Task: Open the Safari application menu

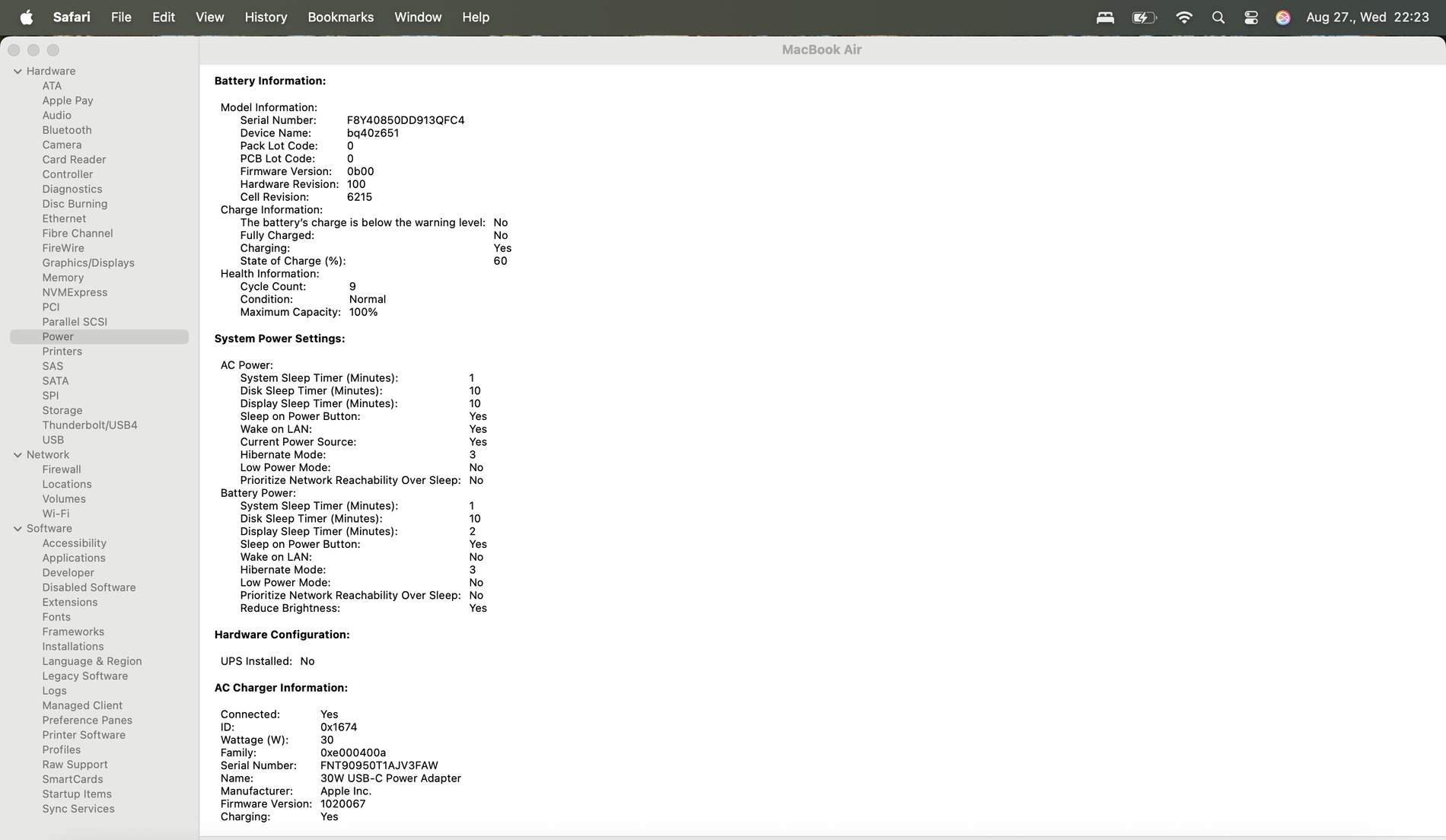Action: (72, 17)
